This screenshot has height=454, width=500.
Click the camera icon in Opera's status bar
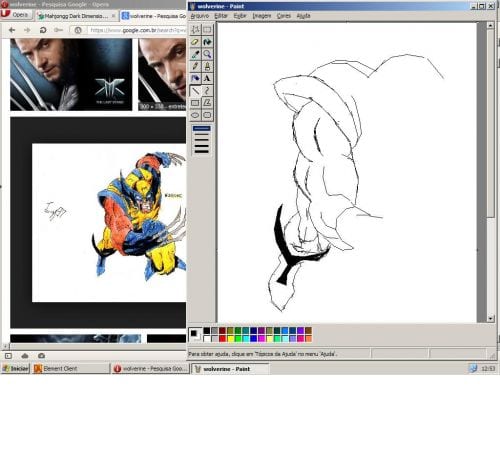(x=41, y=356)
